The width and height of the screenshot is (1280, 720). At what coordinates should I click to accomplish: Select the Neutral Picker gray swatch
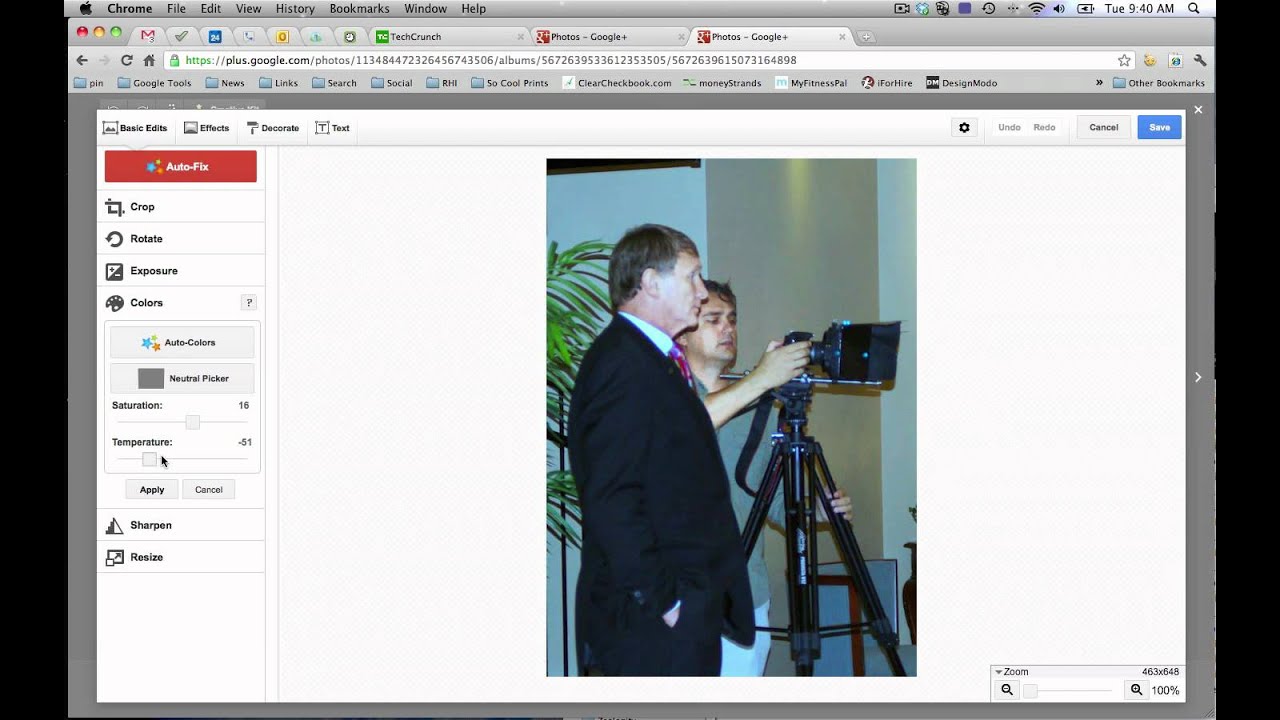[x=151, y=378]
